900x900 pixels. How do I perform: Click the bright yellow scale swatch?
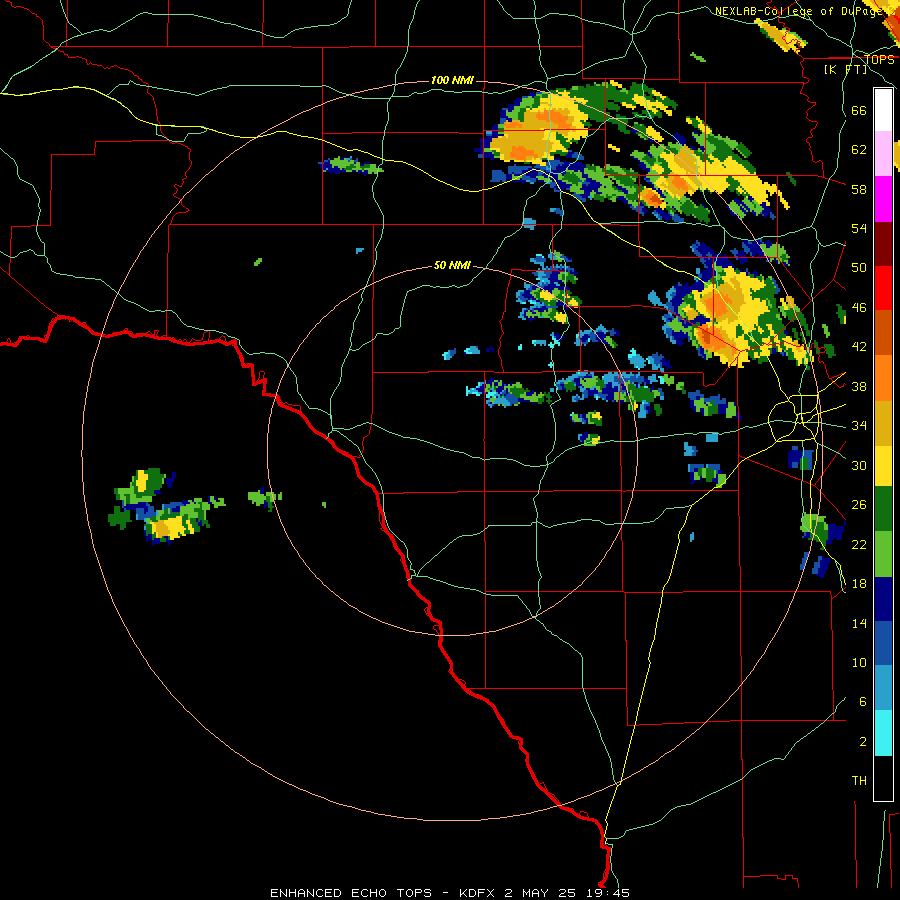coord(883,465)
